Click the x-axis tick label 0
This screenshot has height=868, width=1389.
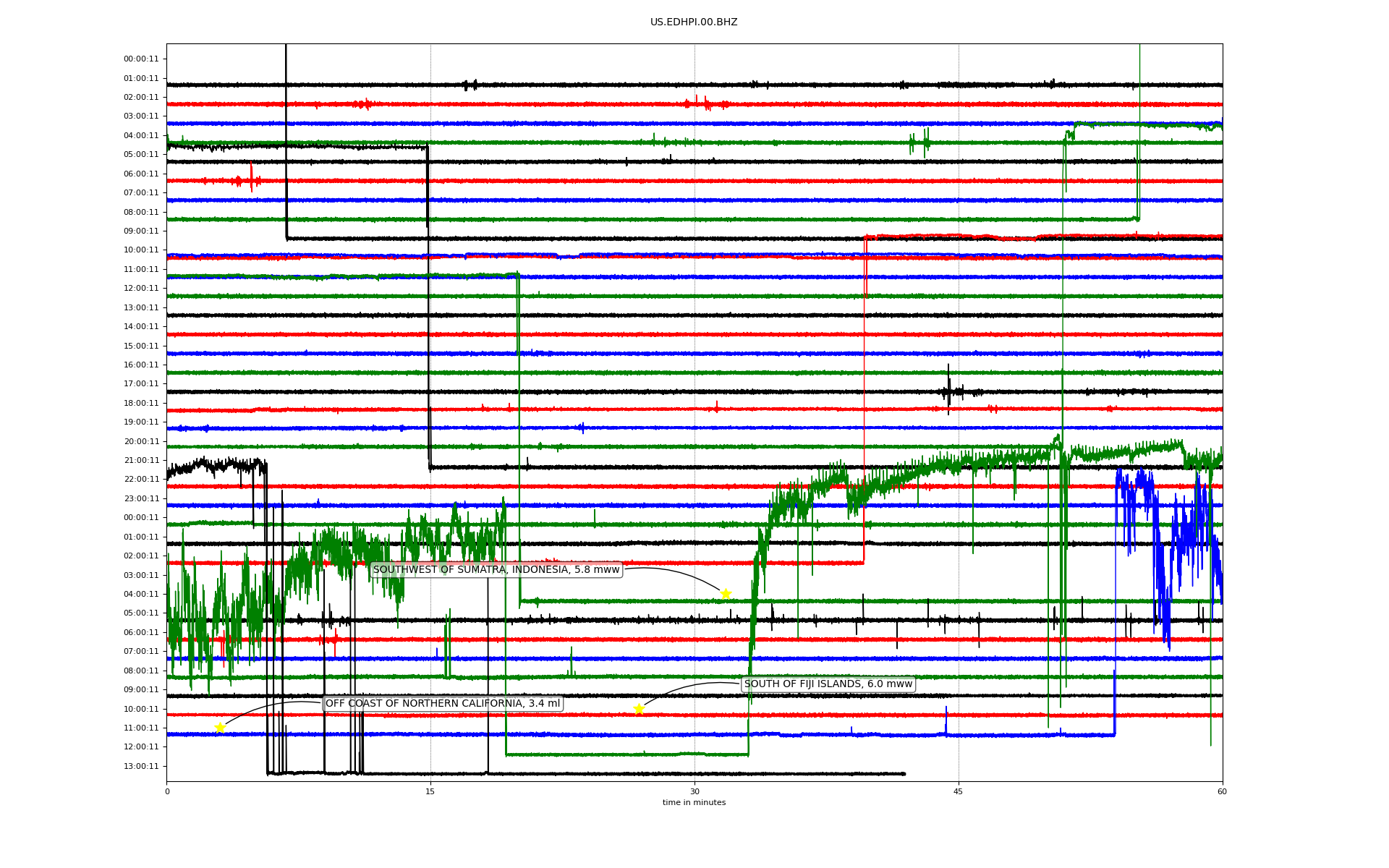tap(167, 792)
